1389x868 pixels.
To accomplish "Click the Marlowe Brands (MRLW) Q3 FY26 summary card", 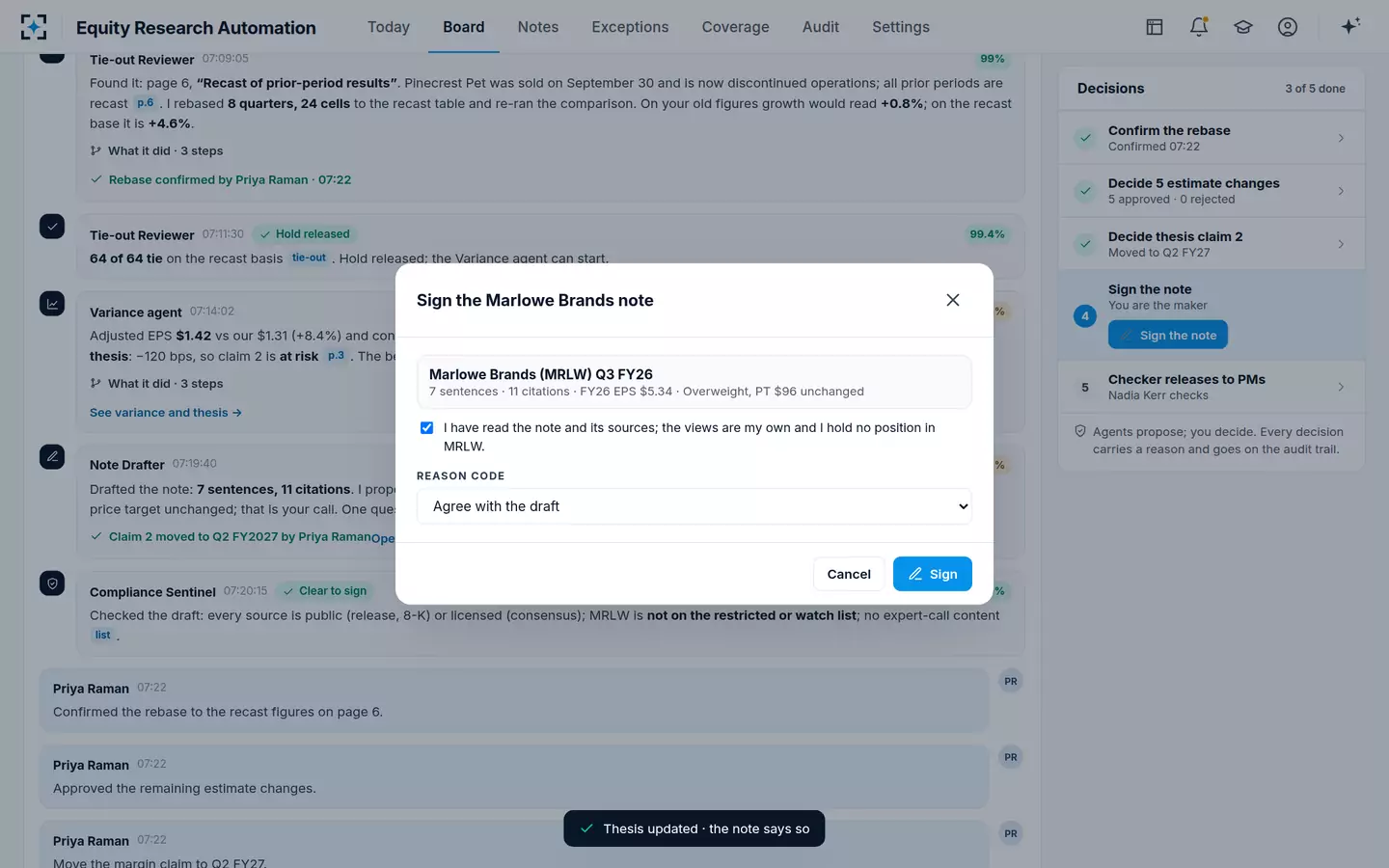I will (x=694, y=382).
